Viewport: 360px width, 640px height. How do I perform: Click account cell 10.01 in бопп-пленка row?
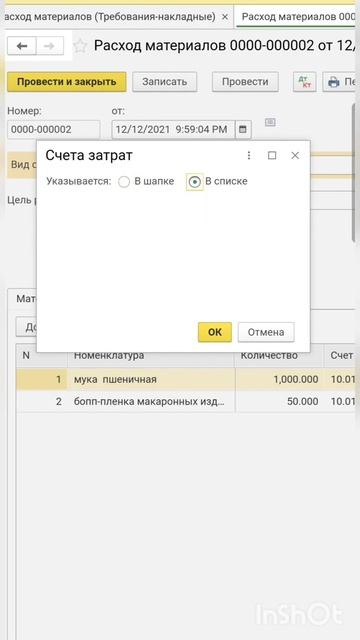click(x=341, y=402)
